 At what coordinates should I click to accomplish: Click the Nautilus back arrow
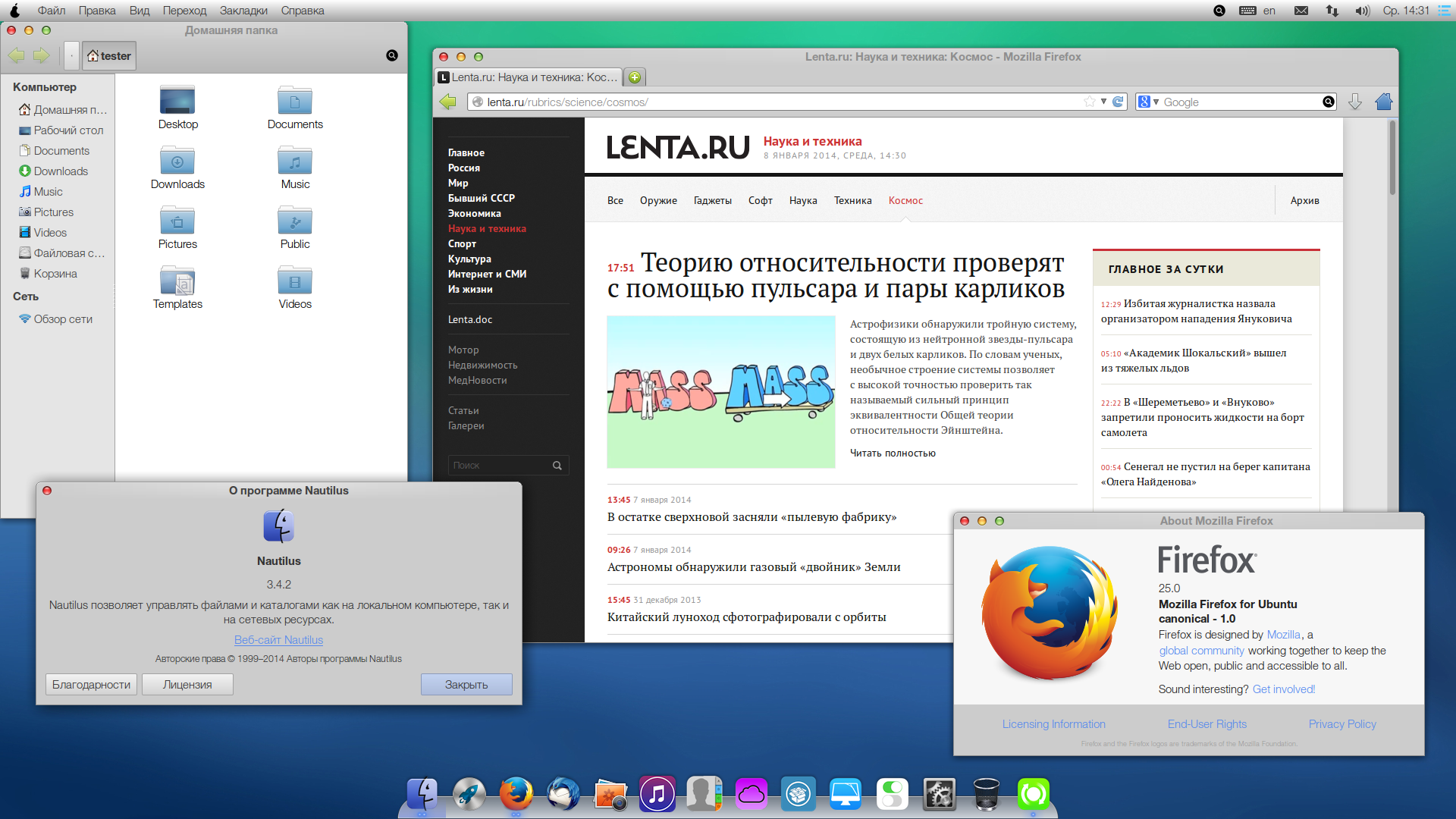point(17,55)
